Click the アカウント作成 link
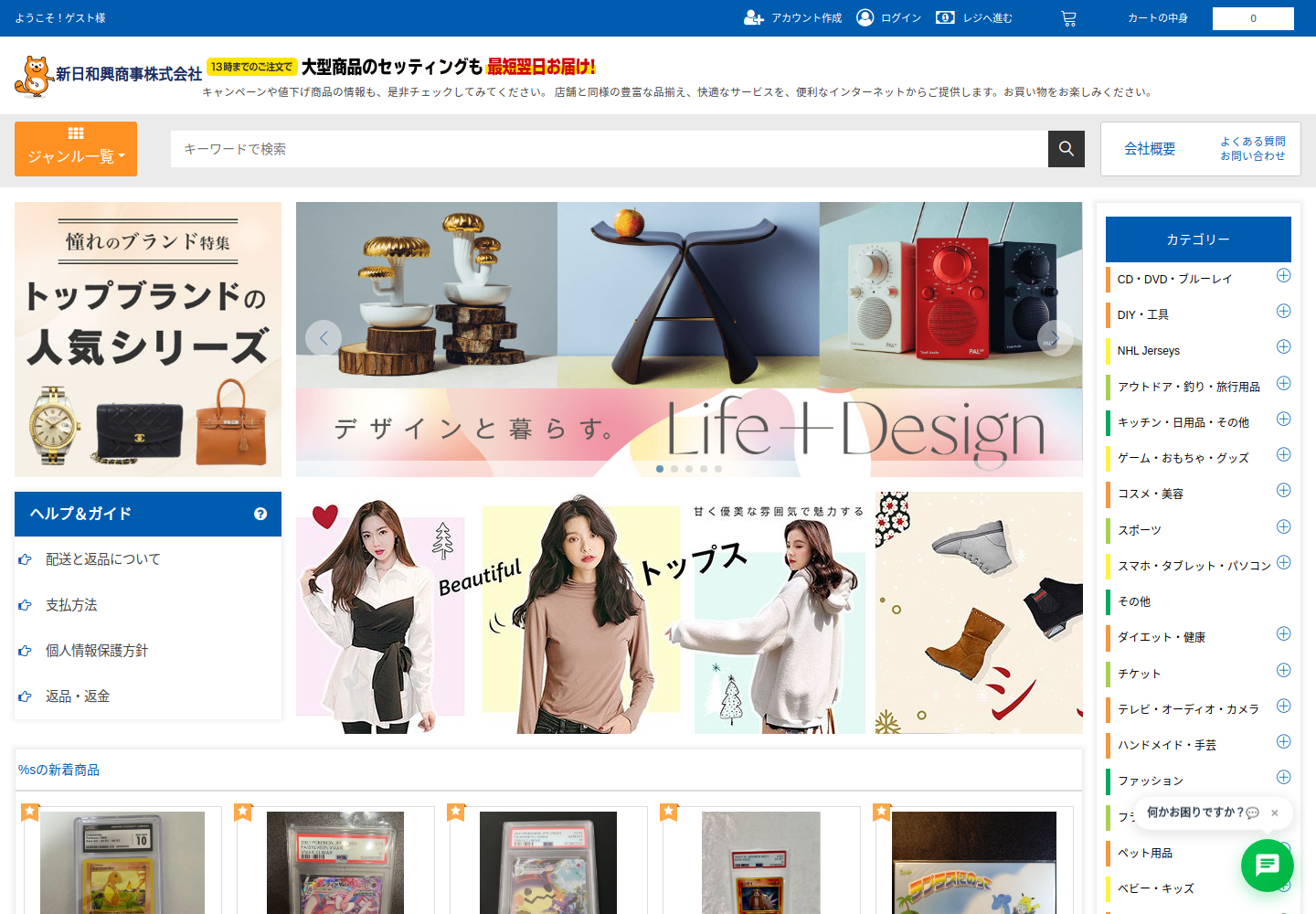This screenshot has height=914, width=1316. pos(806,18)
